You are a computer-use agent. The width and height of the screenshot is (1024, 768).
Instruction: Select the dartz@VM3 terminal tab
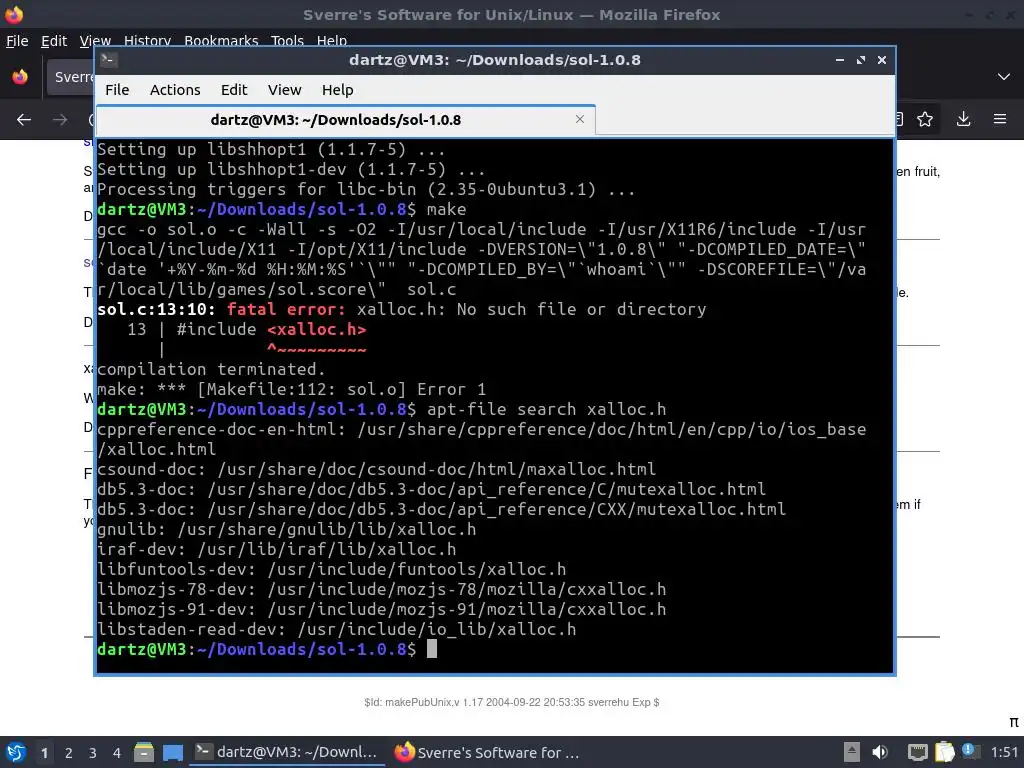pos(345,120)
